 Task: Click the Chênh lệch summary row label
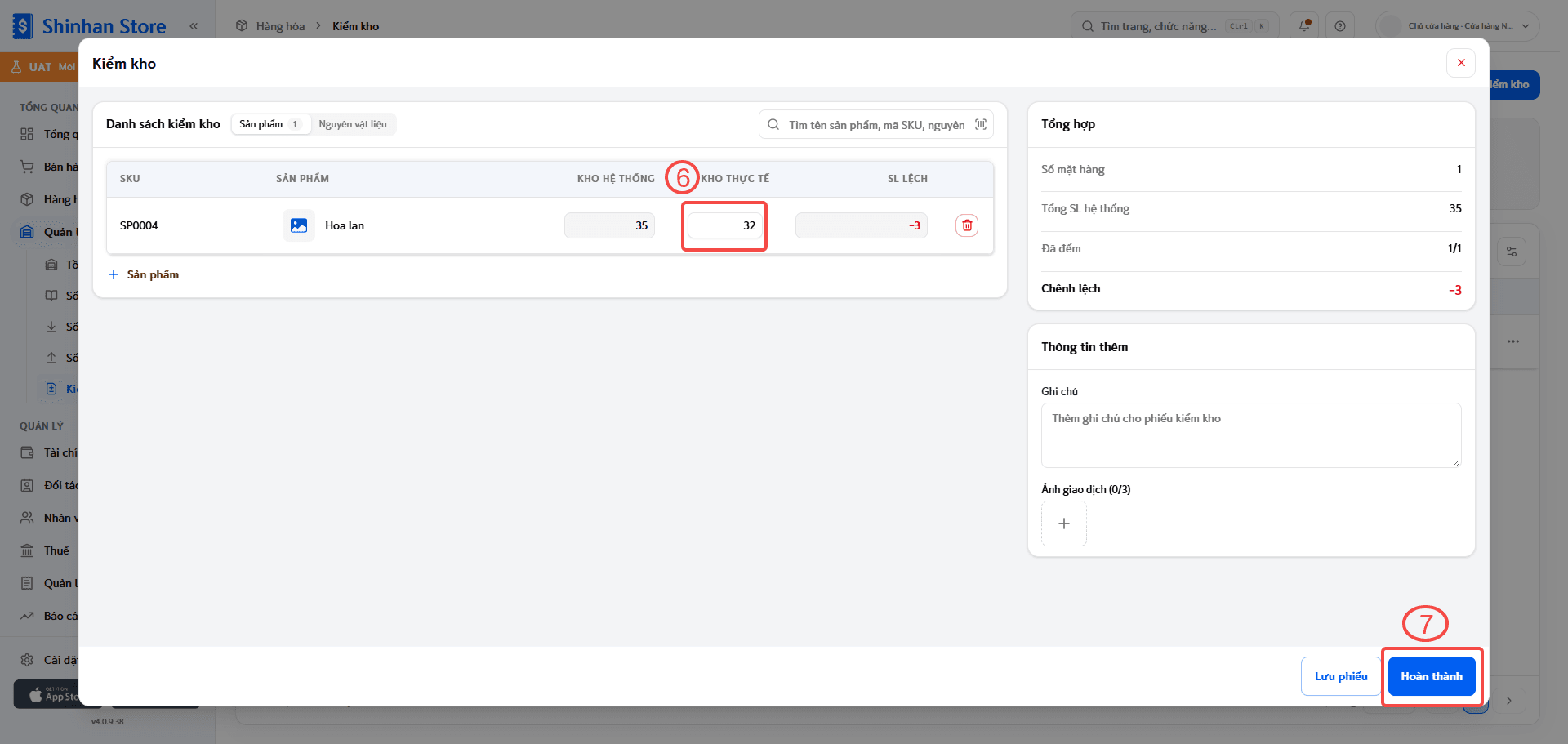coord(1071,288)
